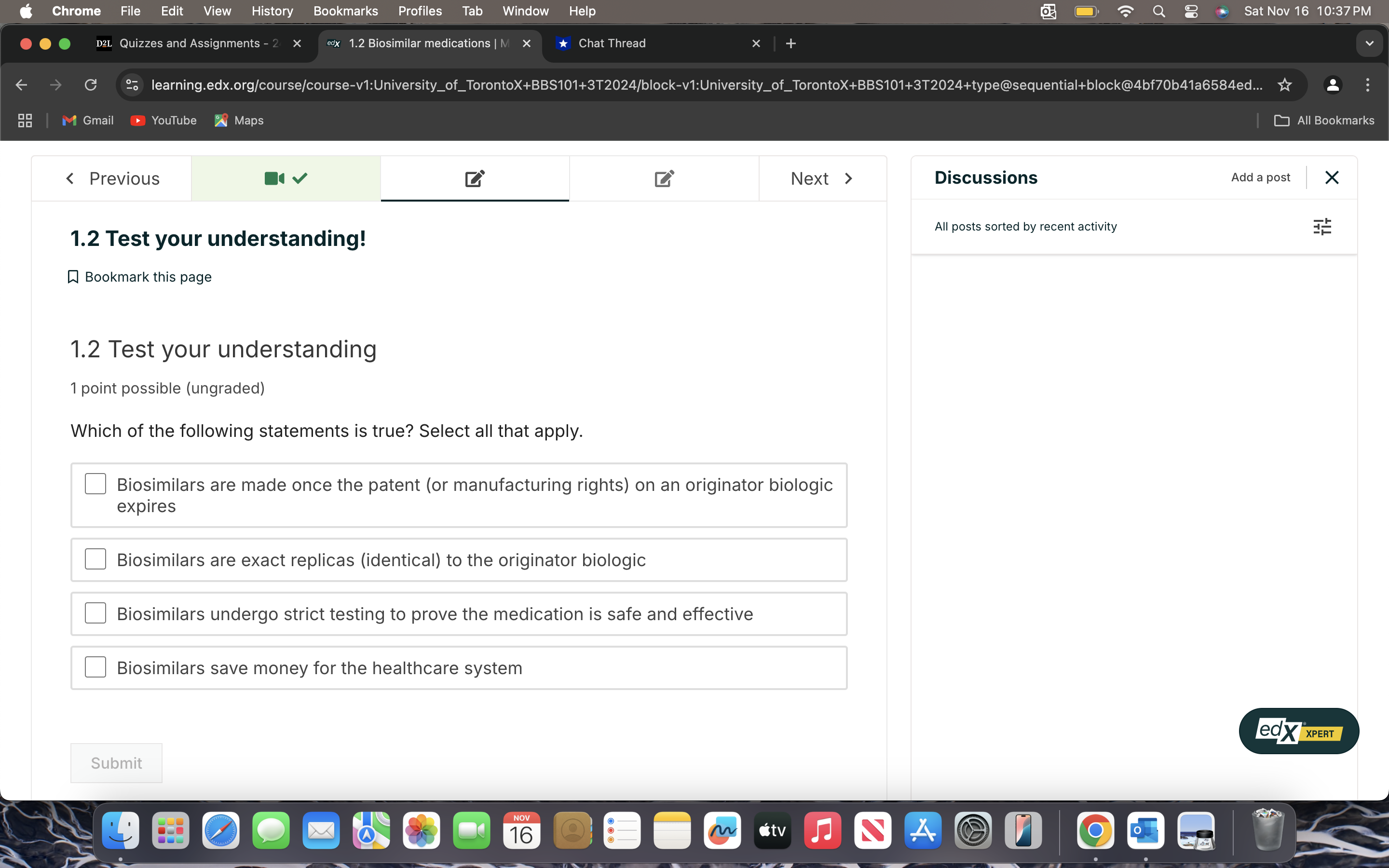The image size is (1389, 868).
Task: Open YouTube from the bookmarks bar
Action: (163, 121)
